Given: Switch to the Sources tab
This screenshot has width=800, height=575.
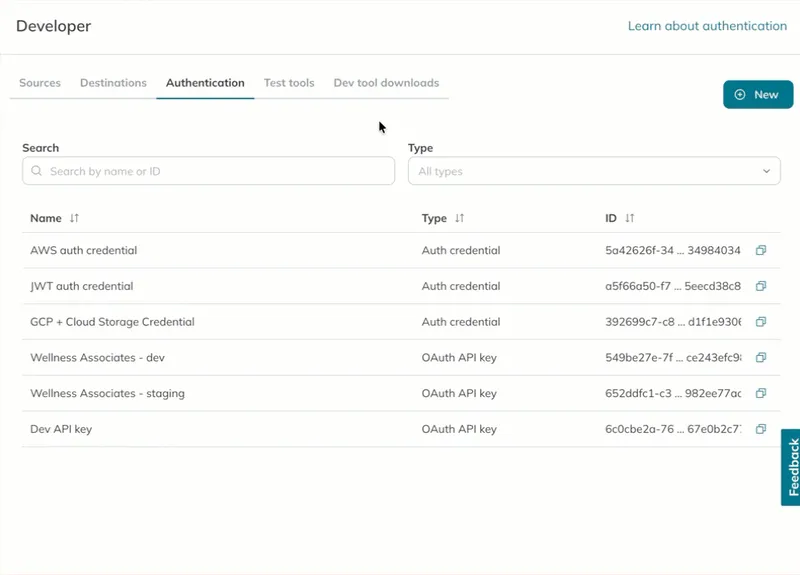Looking at the screenshot, I should coord(40,83).
